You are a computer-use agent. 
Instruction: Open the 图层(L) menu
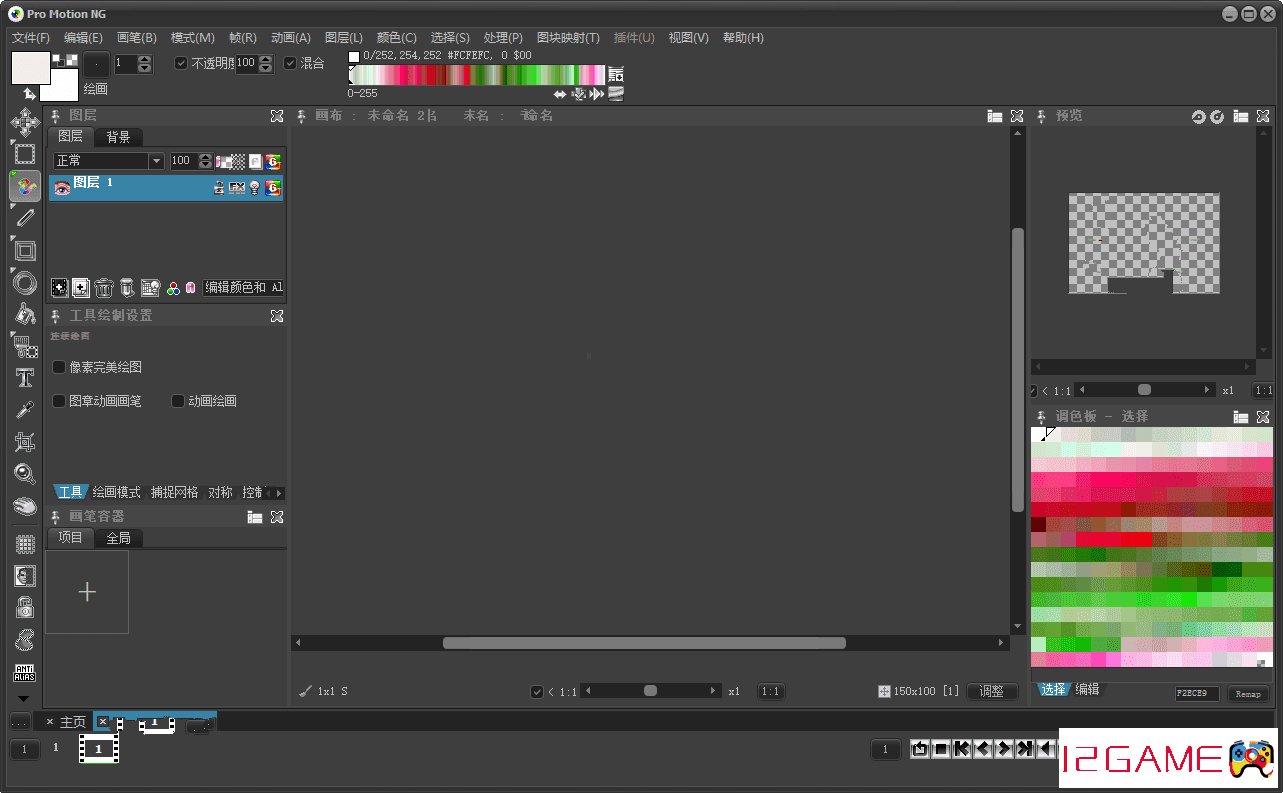[344, 38]
